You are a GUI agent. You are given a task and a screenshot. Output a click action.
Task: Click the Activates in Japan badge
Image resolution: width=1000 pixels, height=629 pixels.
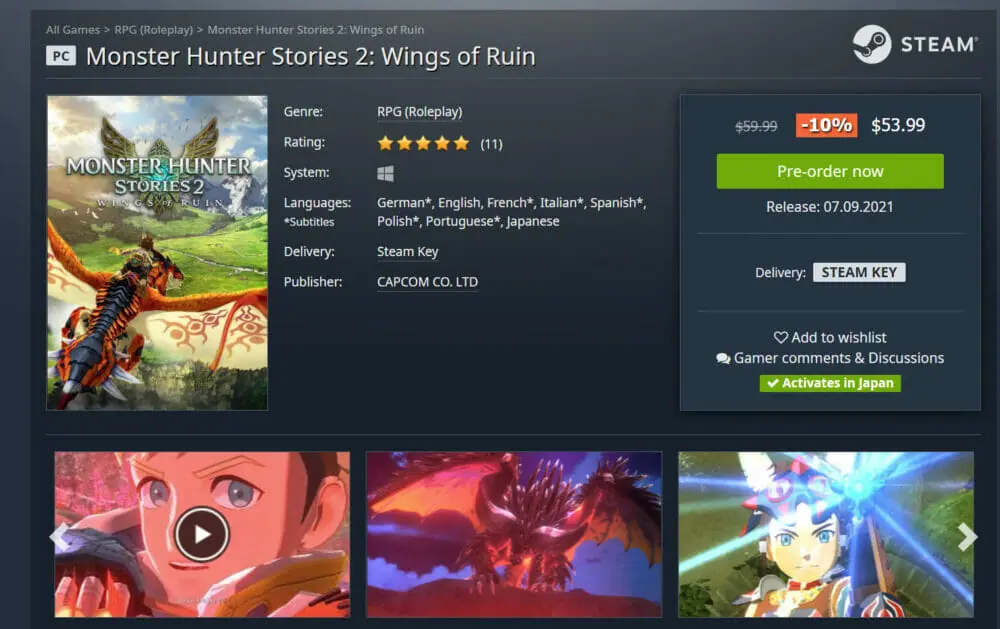click(830, 383)
